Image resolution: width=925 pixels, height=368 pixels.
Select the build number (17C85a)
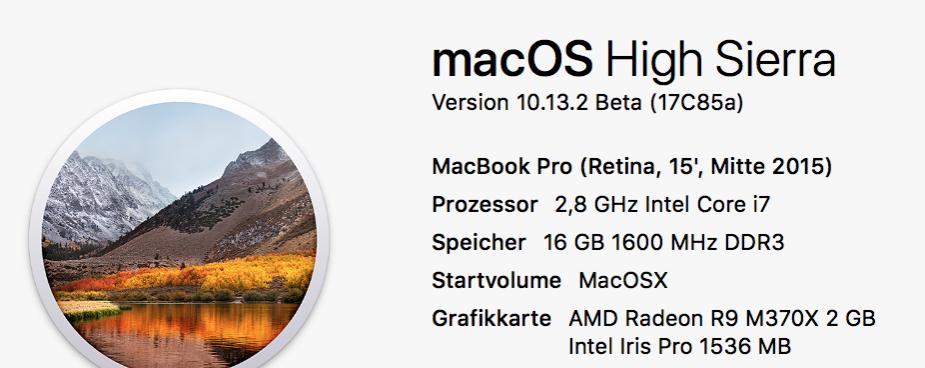pyautogui.click(x=697, y=103)
